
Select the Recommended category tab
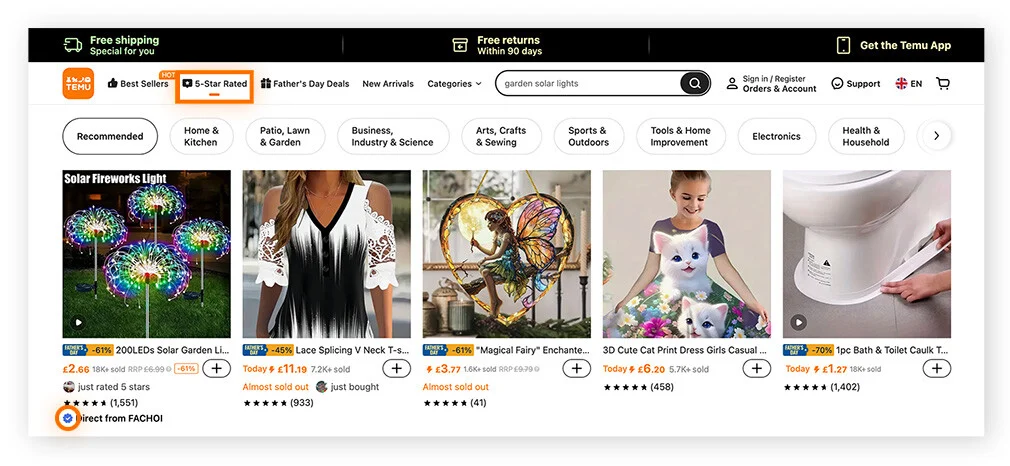pyautogui.click(x=110, y=137)
